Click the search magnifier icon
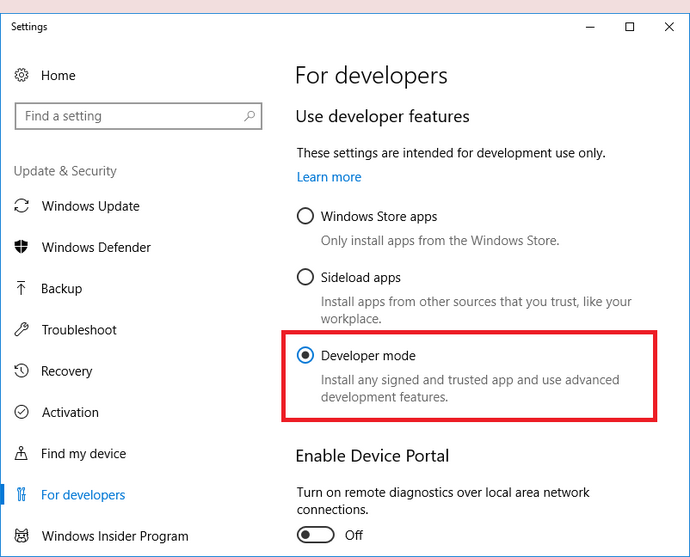690x557 pixels. [x=250, y=116]
